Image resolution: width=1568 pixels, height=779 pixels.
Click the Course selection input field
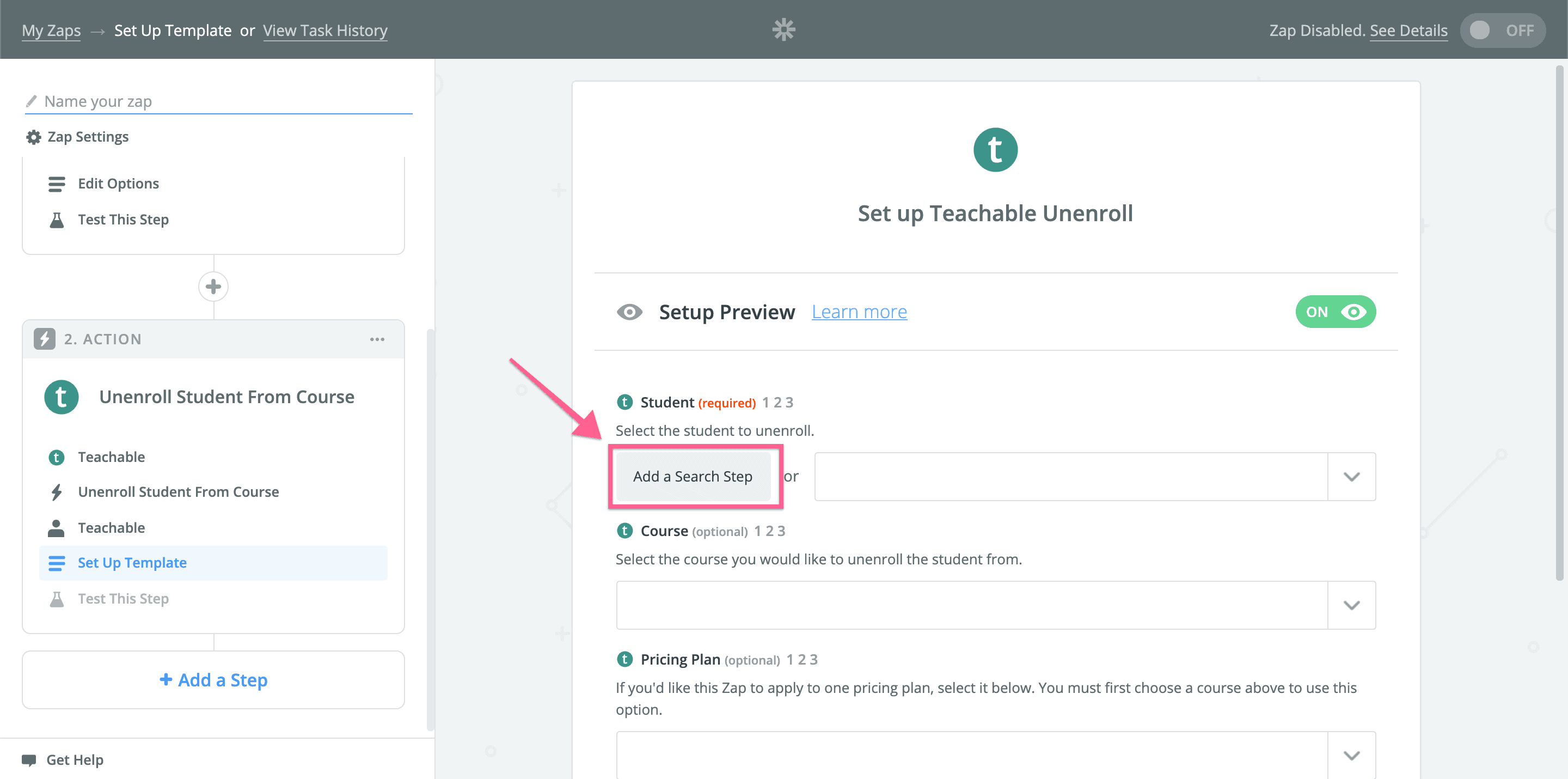coord(972,605)
